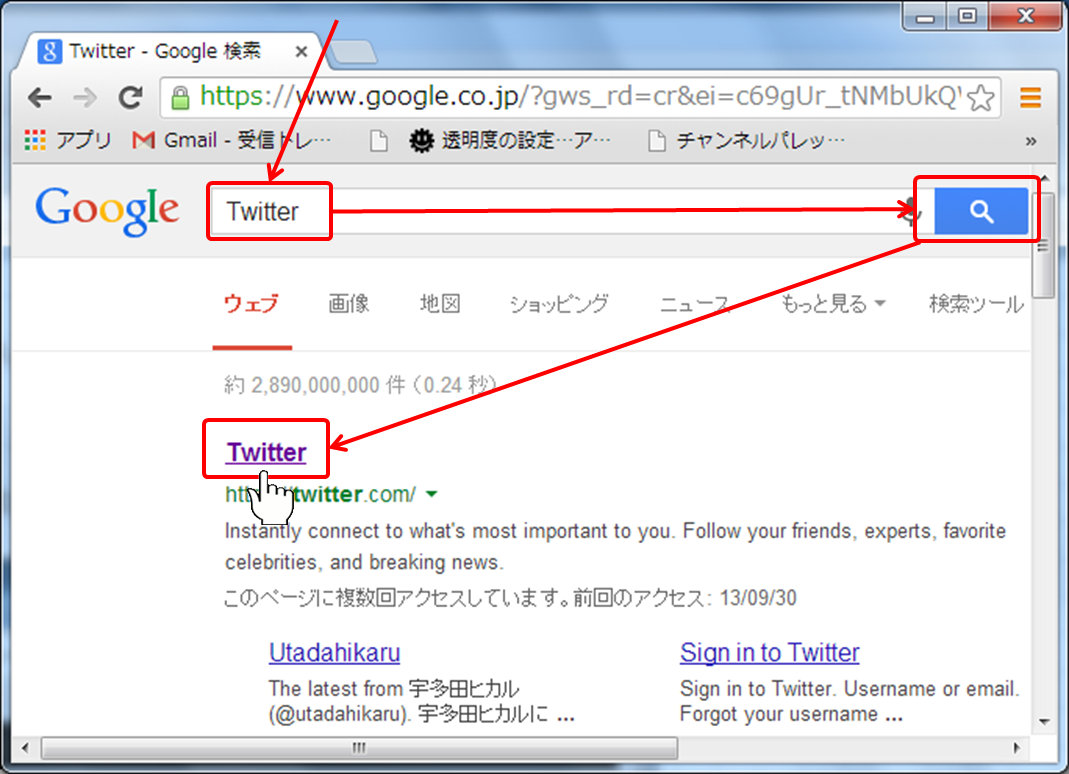Click the forward navigation arrow

click(x=85, y=98)
